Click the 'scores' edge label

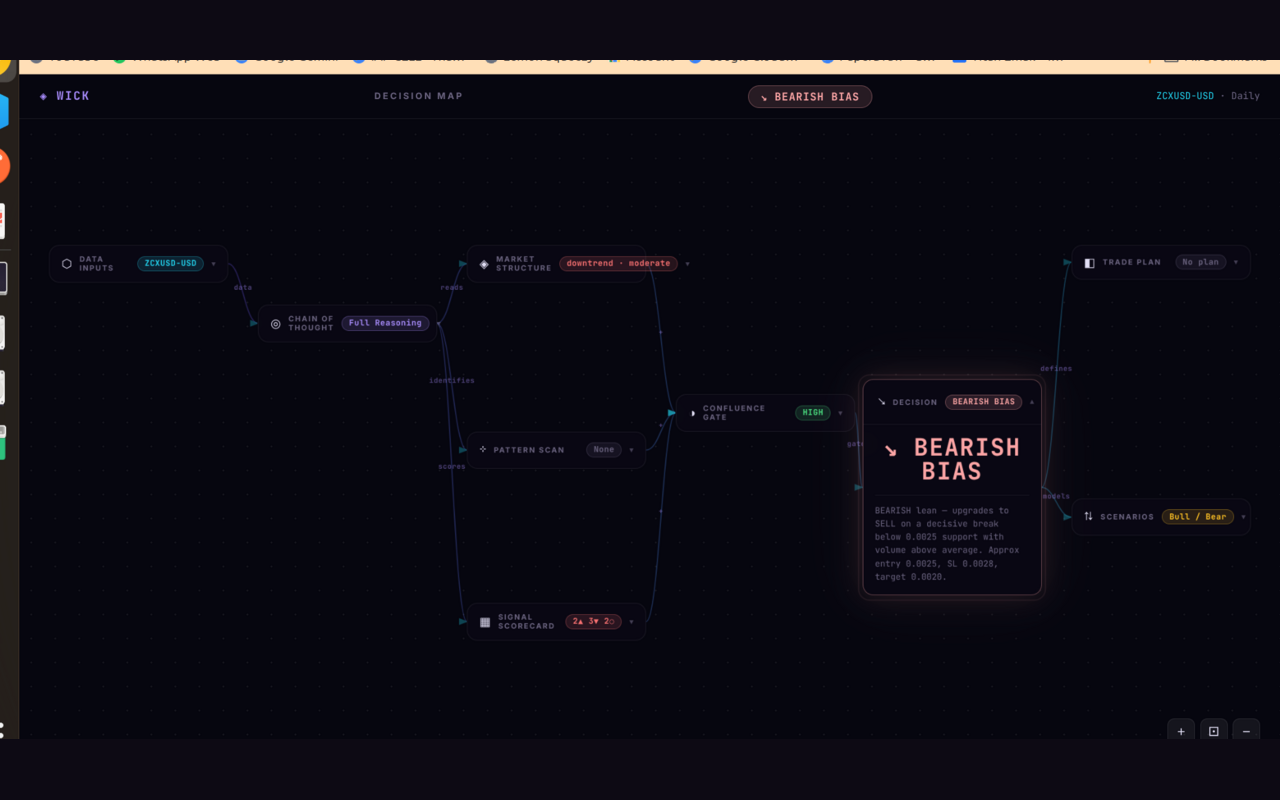452,467
